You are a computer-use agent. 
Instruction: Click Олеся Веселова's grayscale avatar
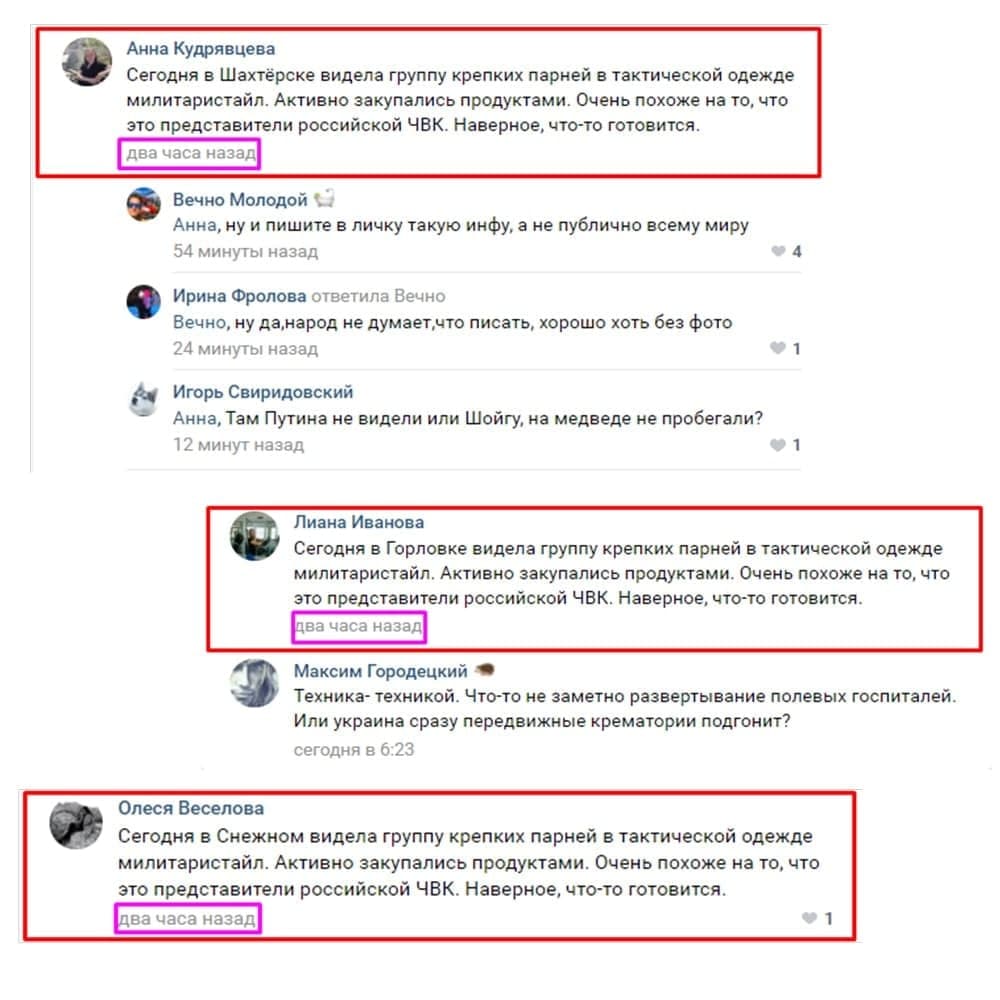pos(76,824)
